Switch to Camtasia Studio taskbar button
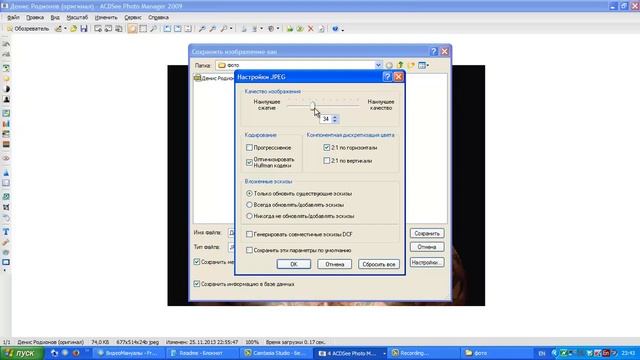Screen dimensions: 640x360 tap(275, 353)
